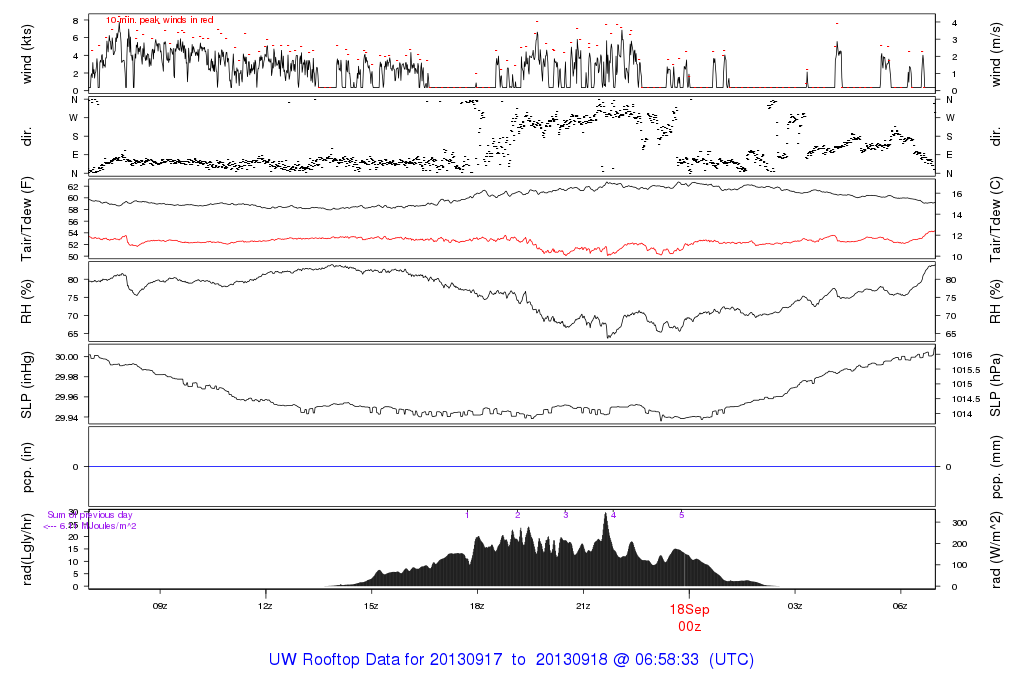Click the 'rad (W/m^2)' right axis label
The height and width of the screenshot is (700, 1024).
click(996, 549)
